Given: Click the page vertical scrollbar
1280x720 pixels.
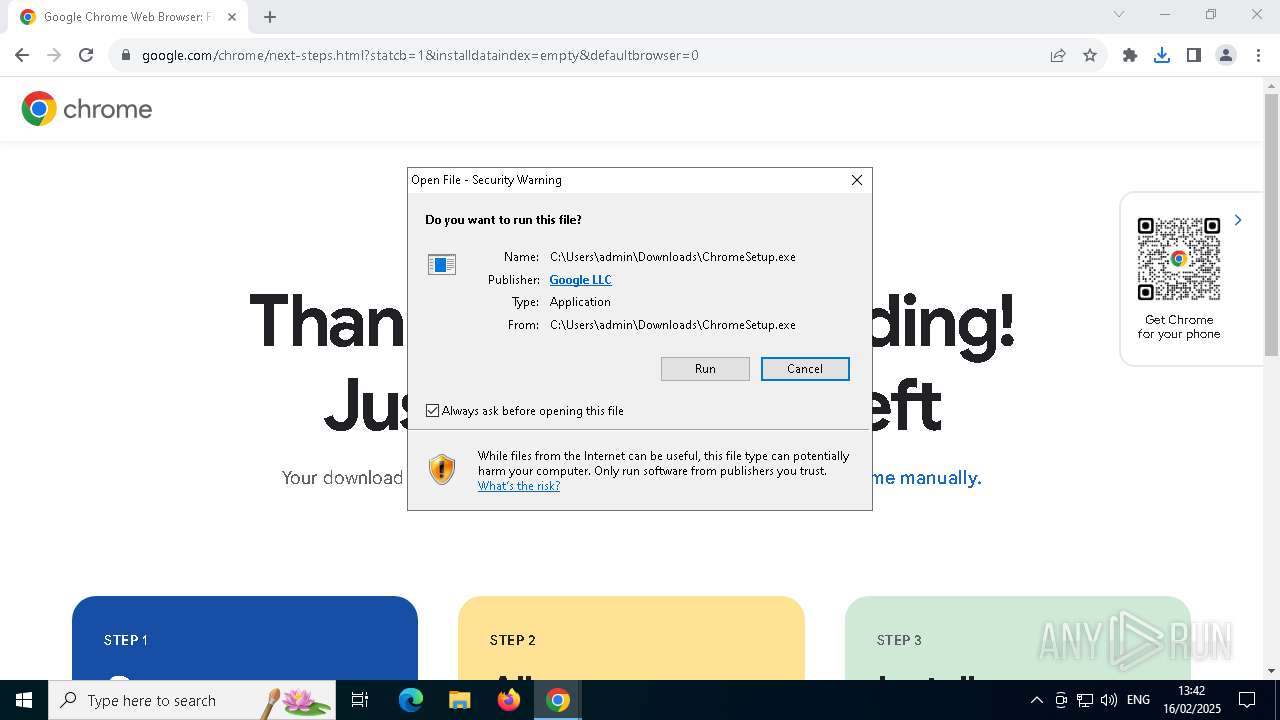Looking at the screenshot, I should tap(1271, 225).
